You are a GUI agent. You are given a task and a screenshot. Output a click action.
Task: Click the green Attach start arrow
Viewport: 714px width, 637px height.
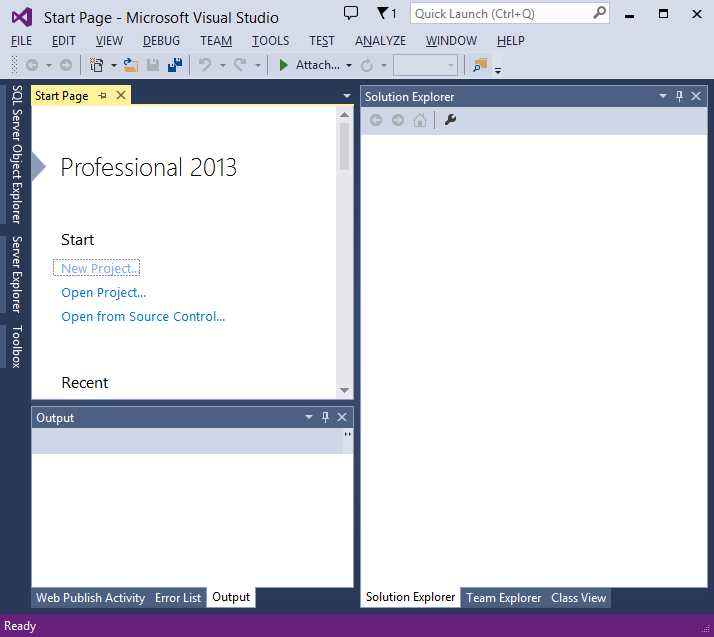coord(284,65)
